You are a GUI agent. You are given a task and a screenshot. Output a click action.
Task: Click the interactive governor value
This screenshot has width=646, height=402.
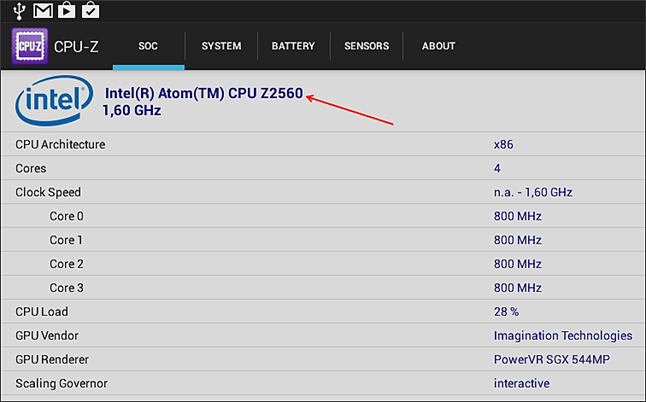point(522,383)
